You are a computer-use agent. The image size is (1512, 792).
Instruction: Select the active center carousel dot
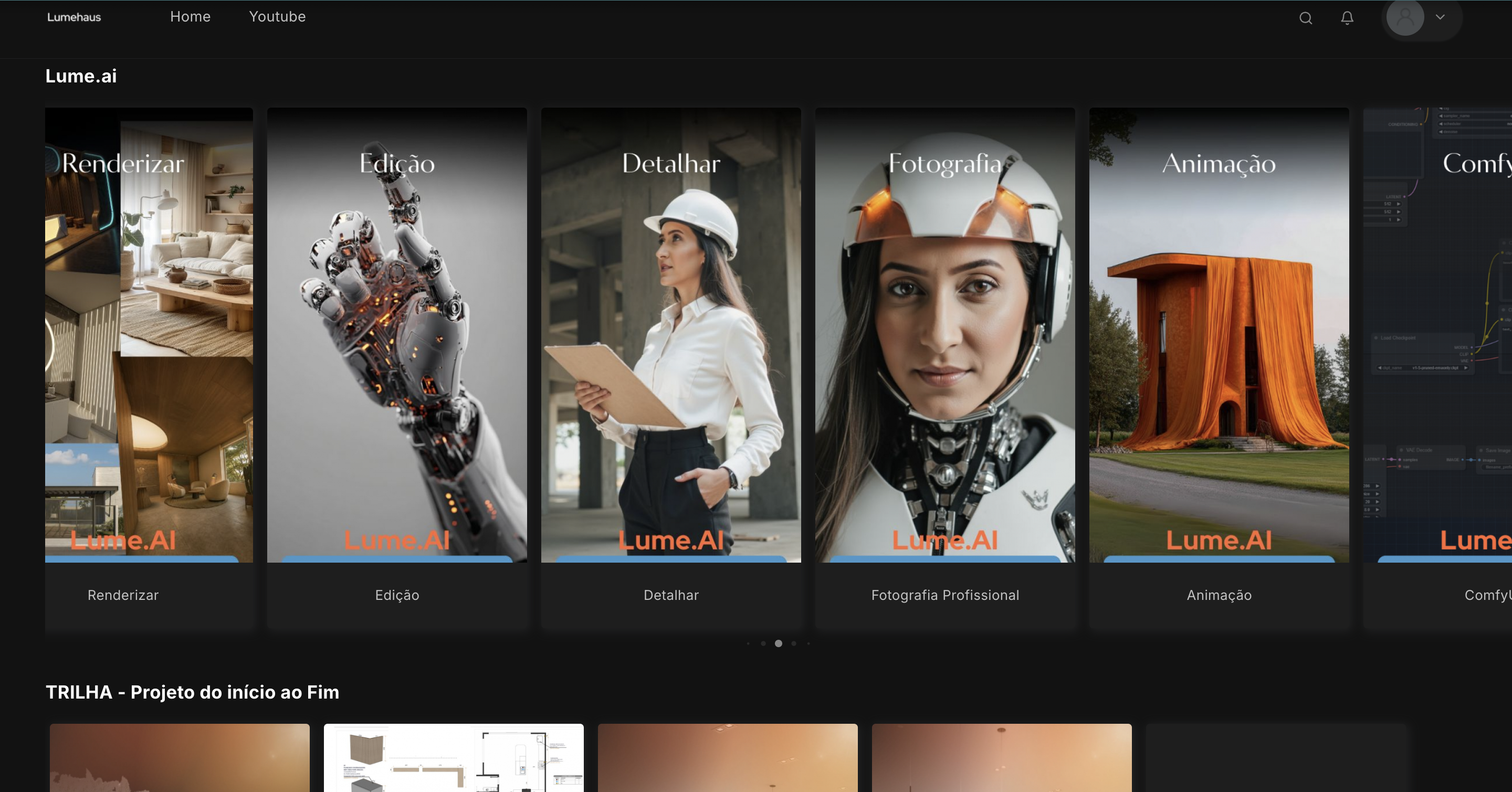(778, 643)
